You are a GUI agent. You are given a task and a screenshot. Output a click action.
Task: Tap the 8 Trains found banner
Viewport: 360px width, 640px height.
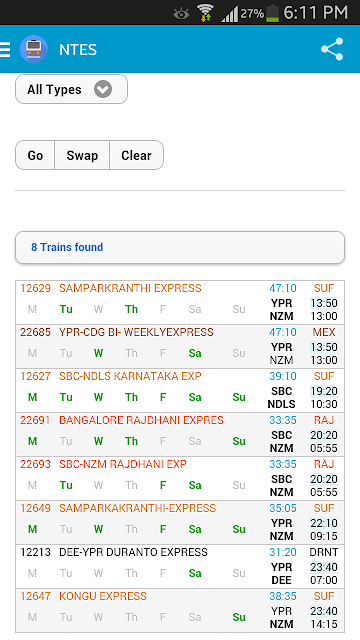(x=180, y=247)
